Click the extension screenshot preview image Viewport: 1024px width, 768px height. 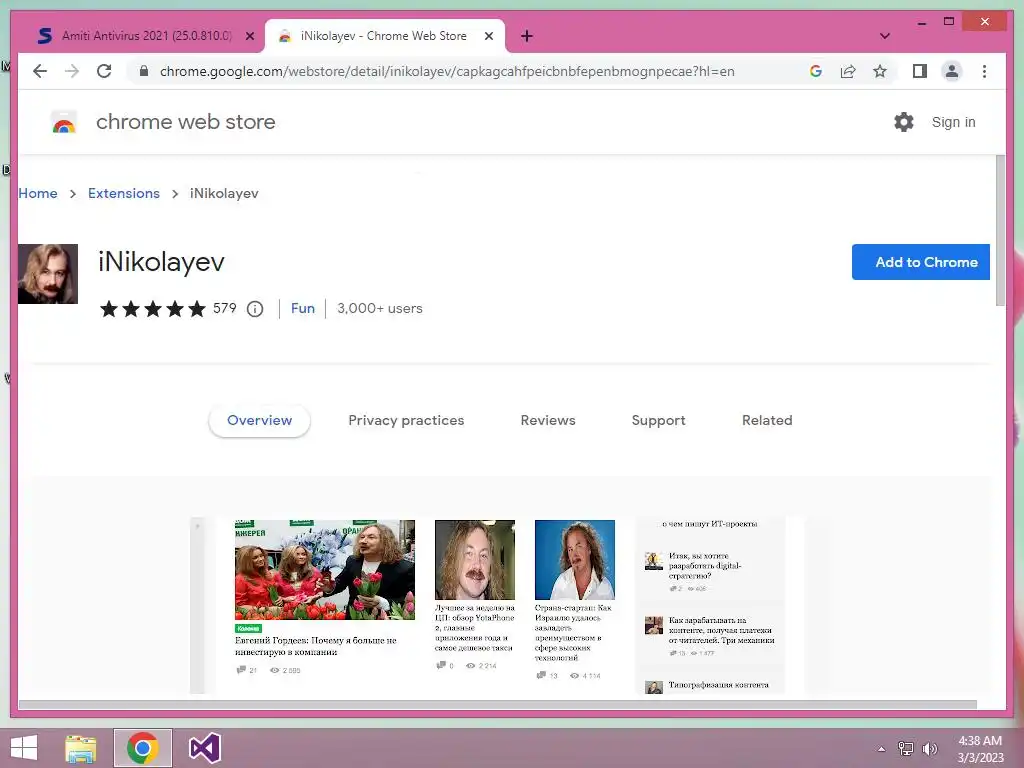[496, 605]
